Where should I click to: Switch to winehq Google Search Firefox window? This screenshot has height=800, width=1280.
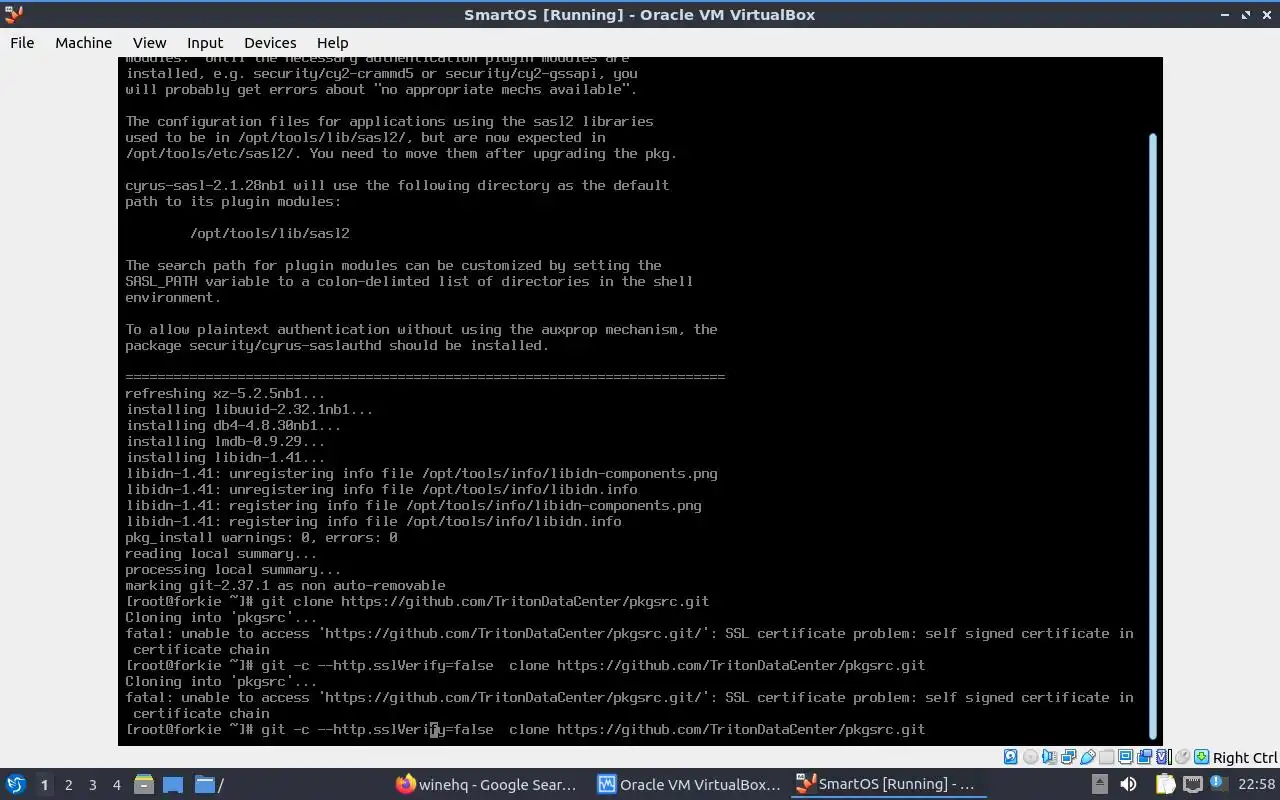pyautogui.click(x=487, y=784)
